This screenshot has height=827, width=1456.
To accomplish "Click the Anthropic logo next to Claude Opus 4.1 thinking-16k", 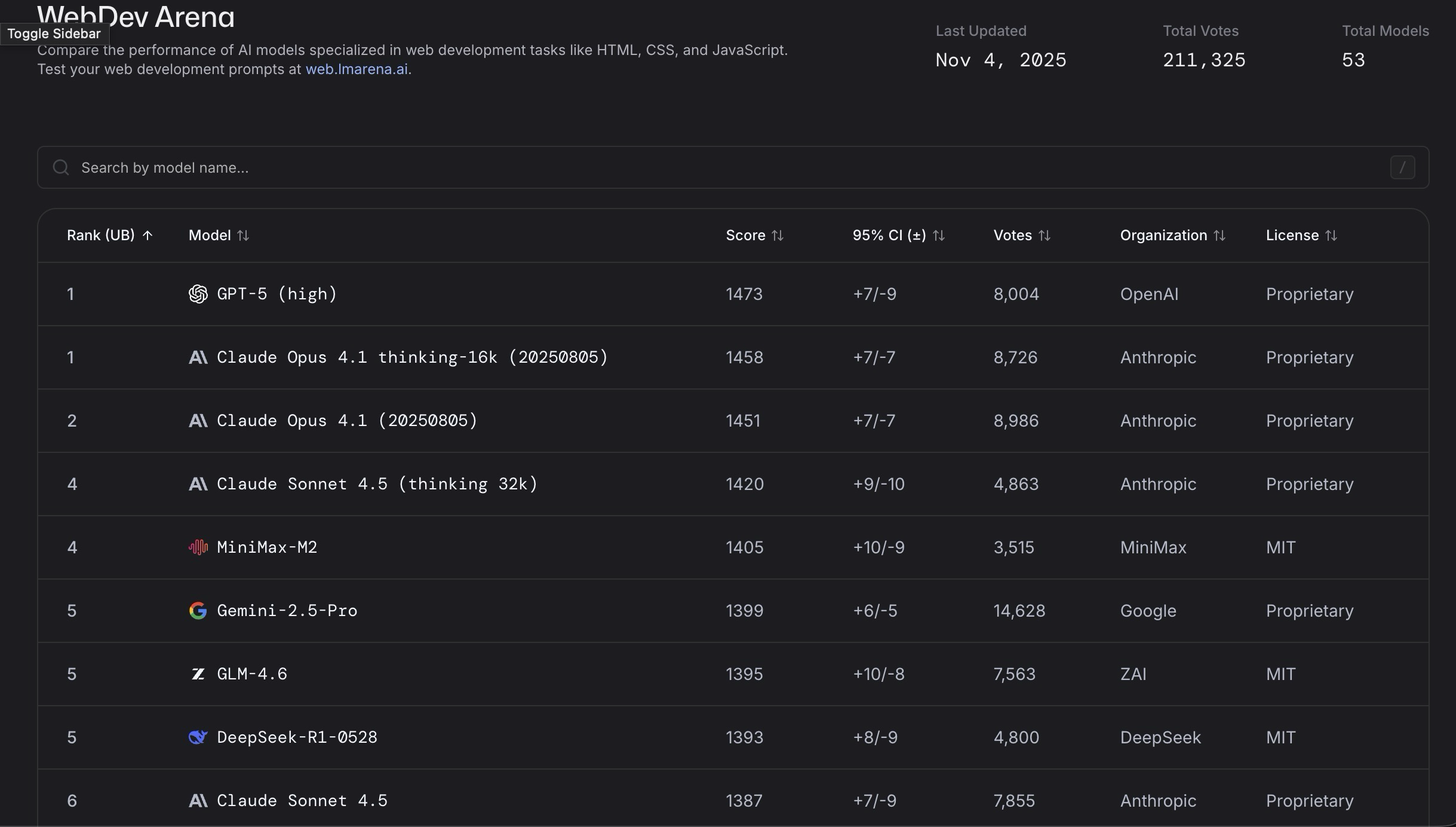I will pos(198,357).
